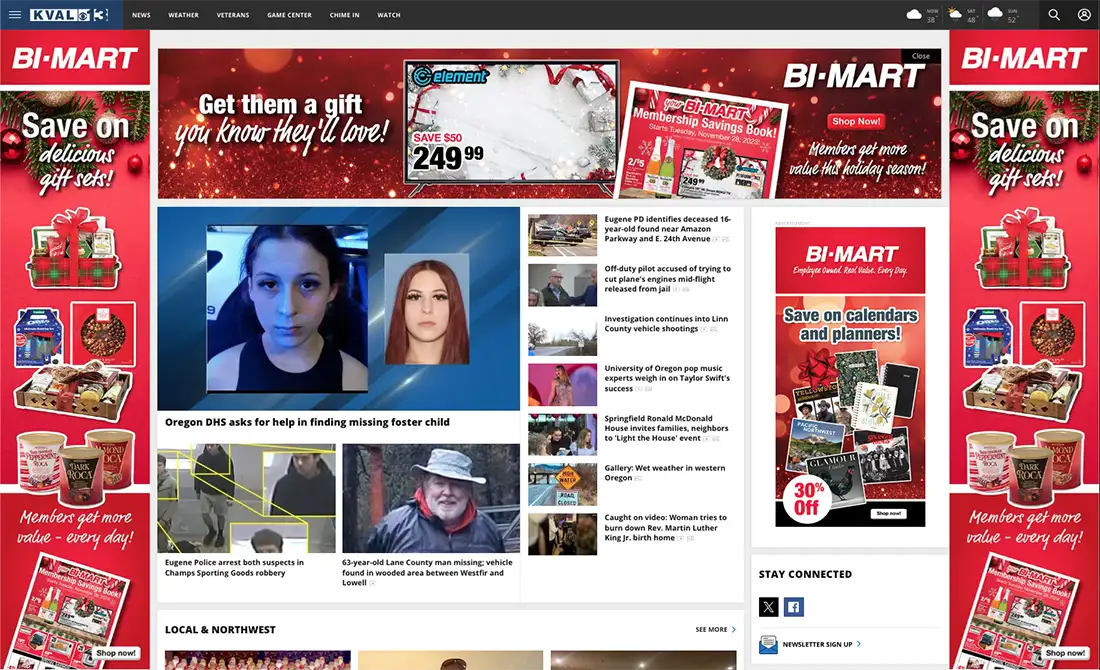
Task: Open the Champs Sporting Goods robbery thumbnail
Action: coord(246,498)
